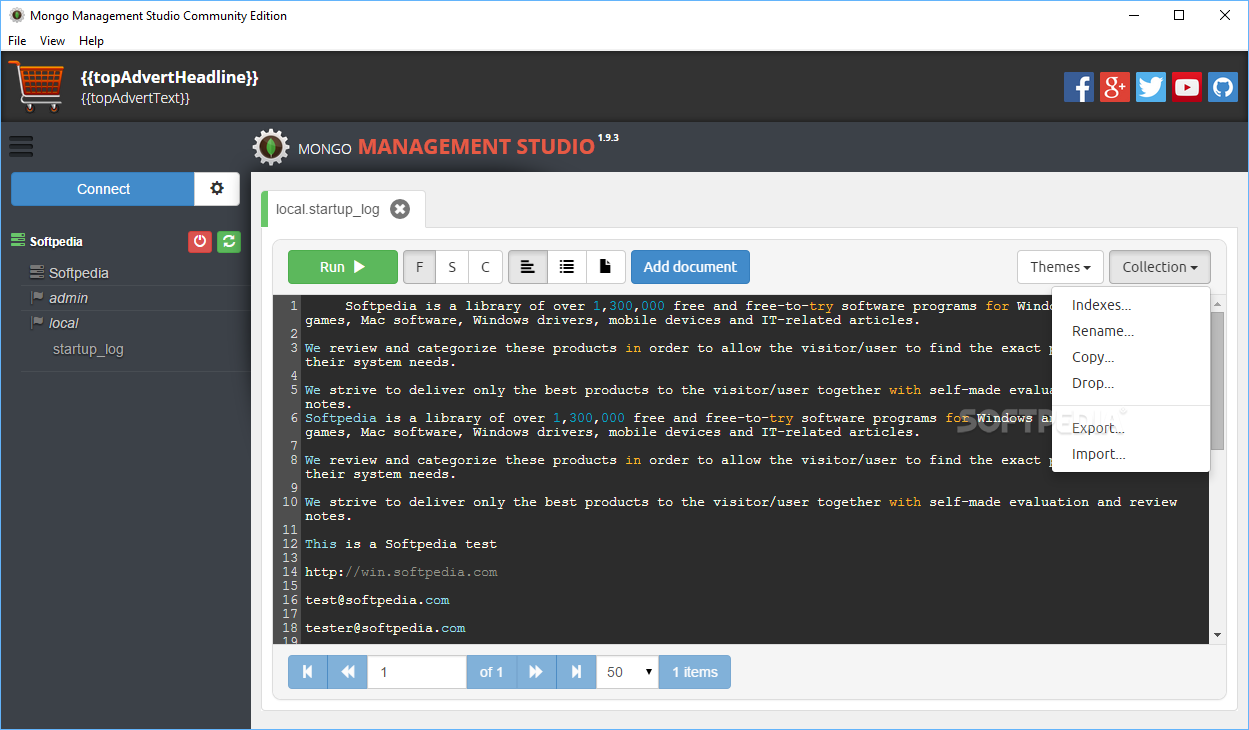Go to last page of results
1249x730 pixels.
(576, 672)
